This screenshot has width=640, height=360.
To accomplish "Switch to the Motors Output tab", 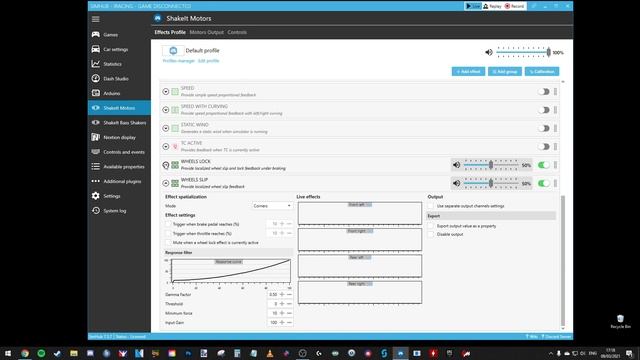I will pos(207,32).
